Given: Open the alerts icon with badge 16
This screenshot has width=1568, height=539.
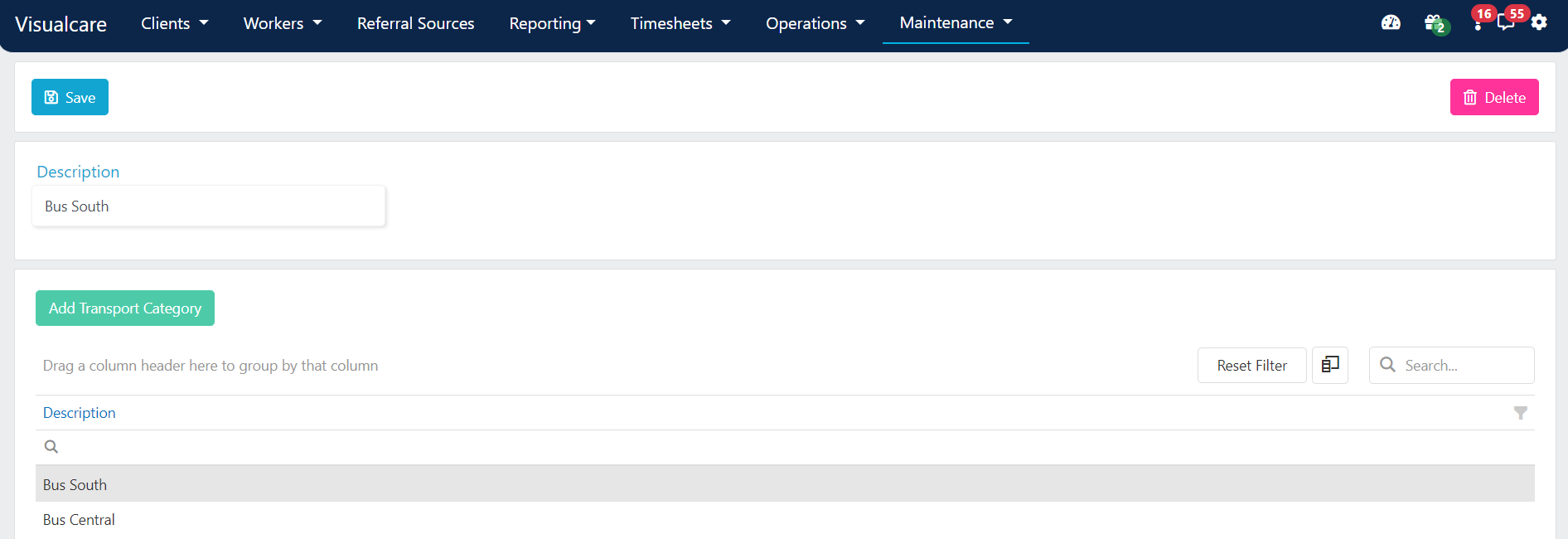Looking at the screenshot, I should coord(1478,22).
